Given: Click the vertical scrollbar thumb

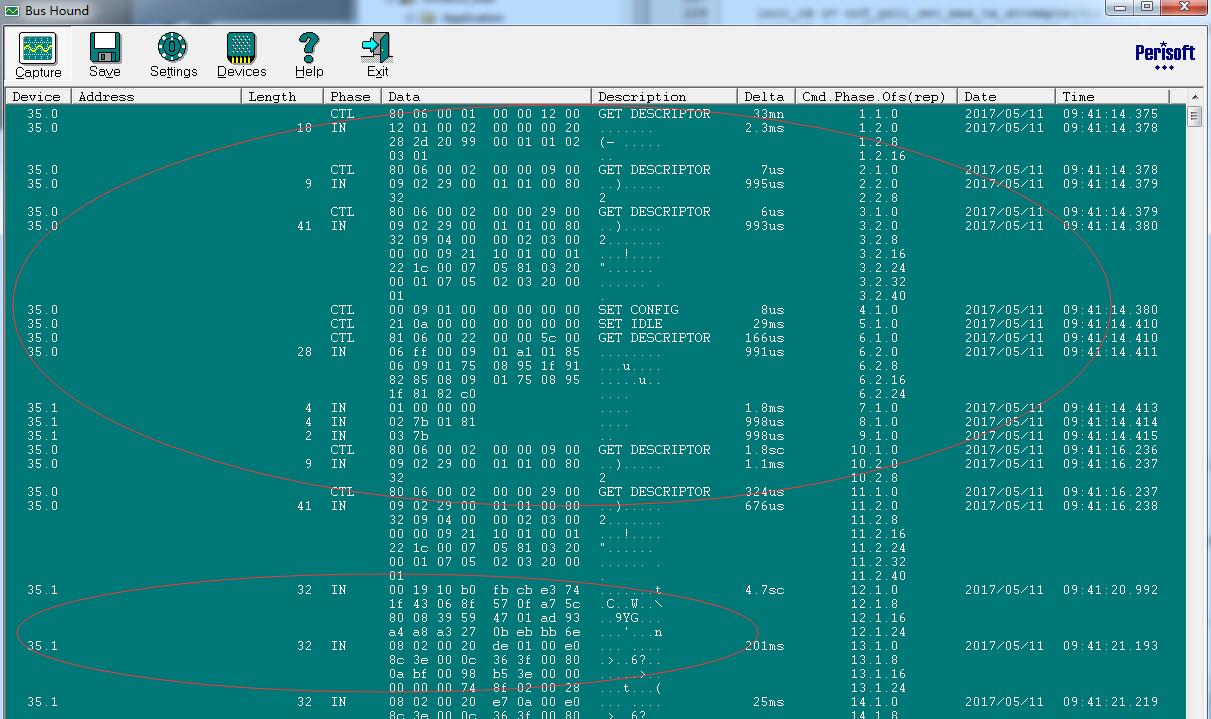Looking at the screenshot, I should [x=1194, y=116].
